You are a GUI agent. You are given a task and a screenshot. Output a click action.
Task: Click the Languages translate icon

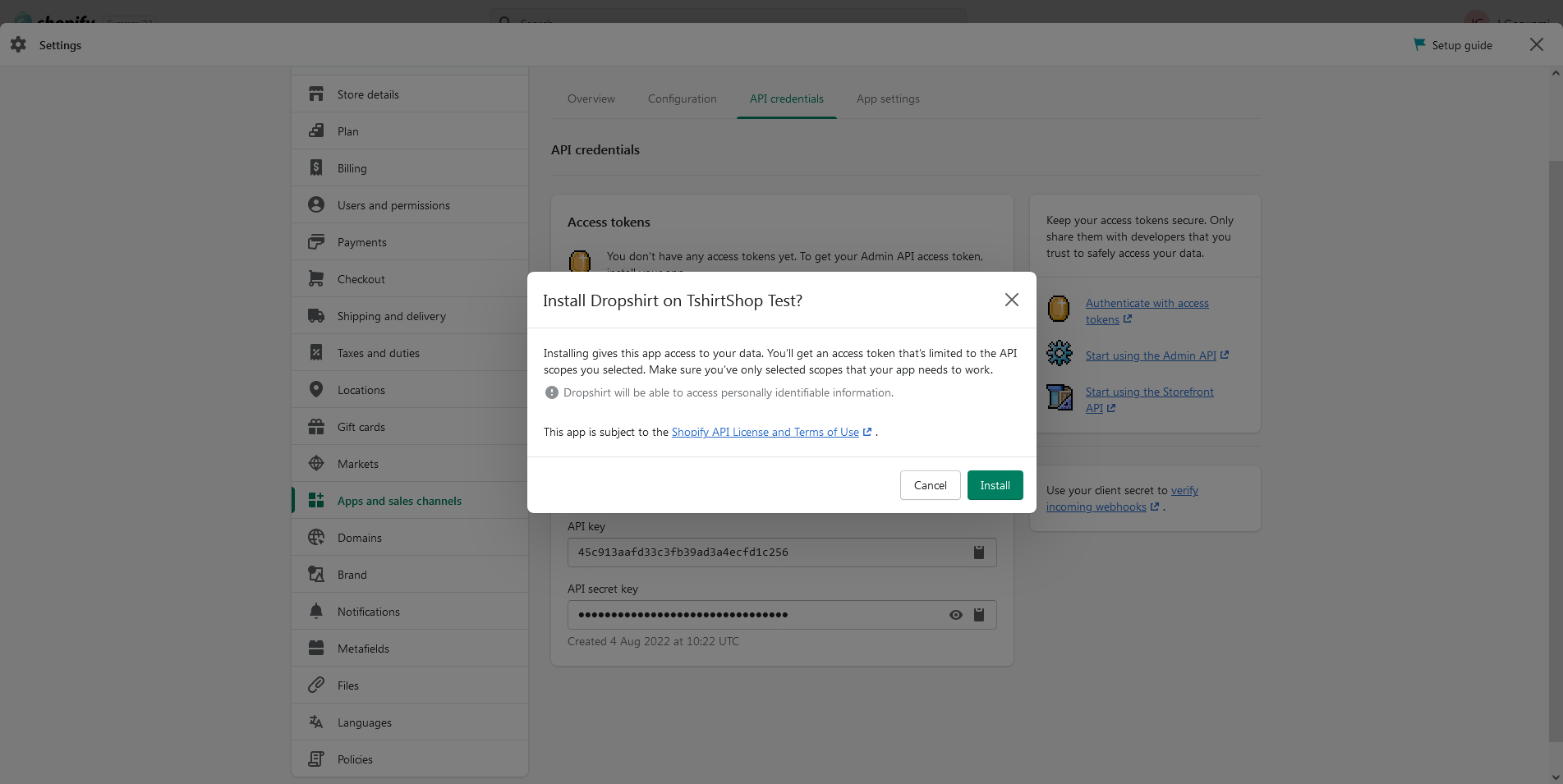[x=316, y=722]
